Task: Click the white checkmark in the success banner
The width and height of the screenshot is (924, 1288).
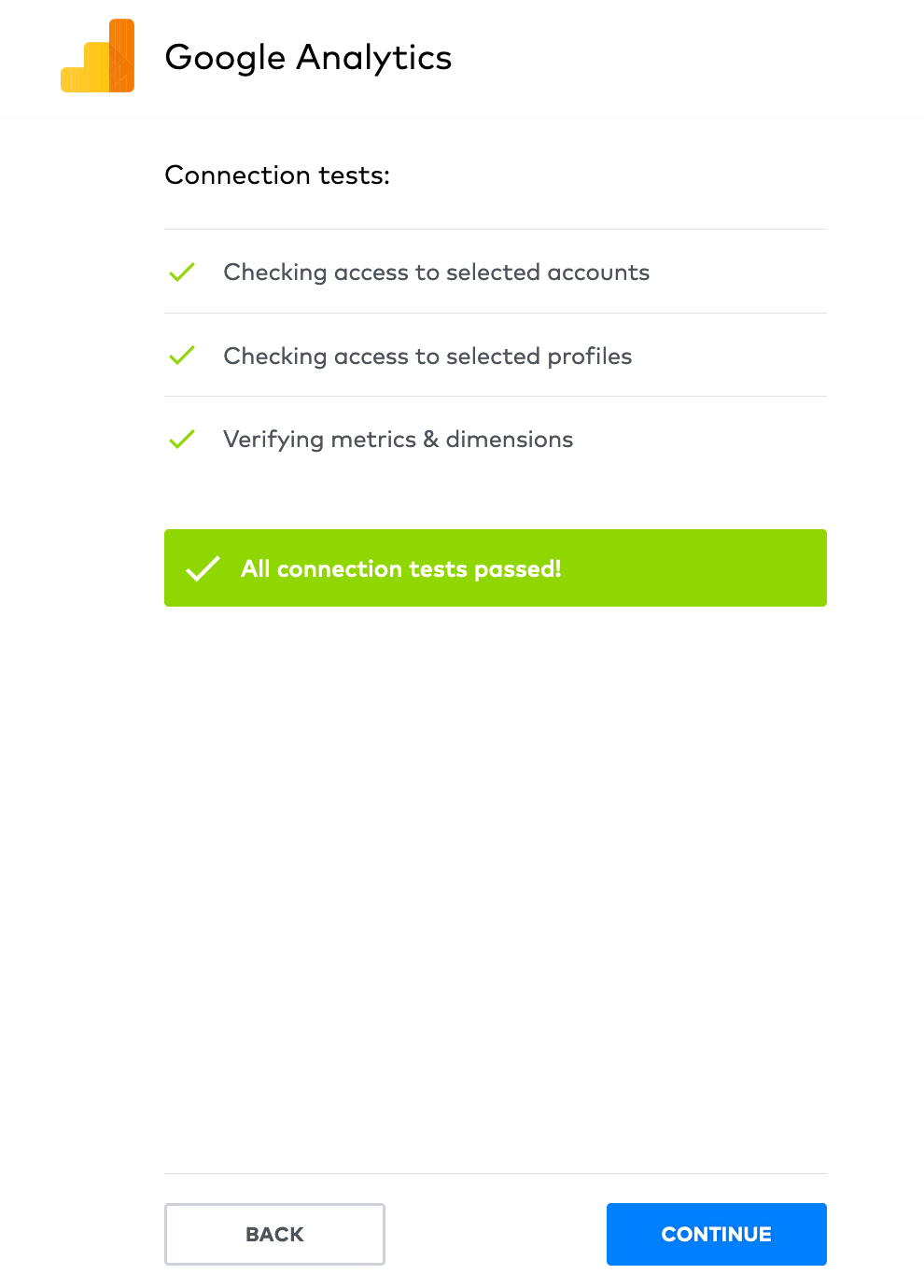Action: coord(203,568)
